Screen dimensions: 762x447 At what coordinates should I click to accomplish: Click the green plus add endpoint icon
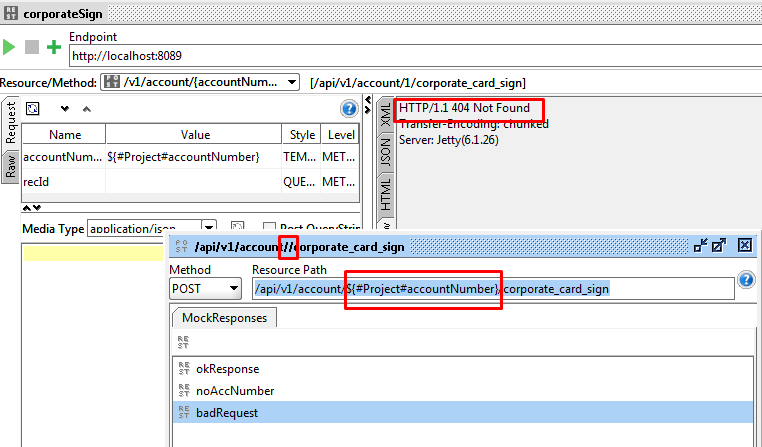point(54,47)
